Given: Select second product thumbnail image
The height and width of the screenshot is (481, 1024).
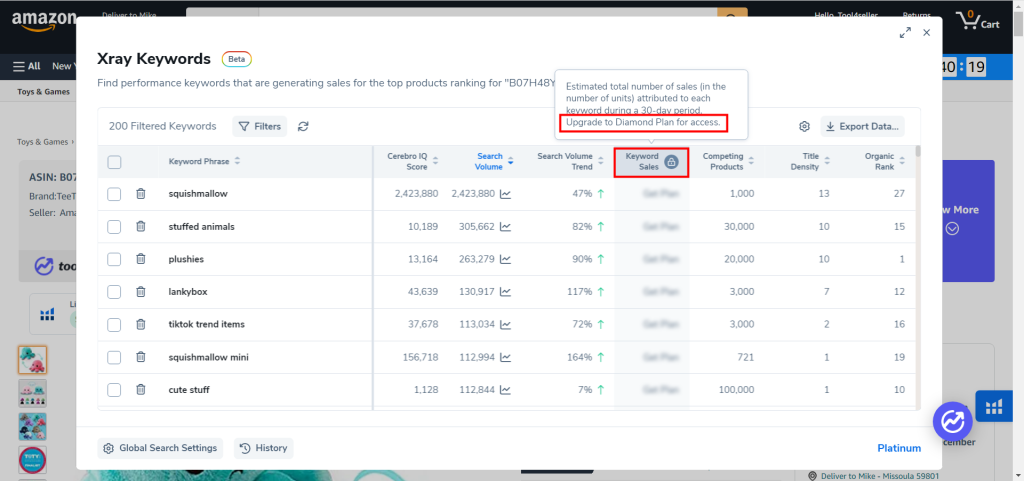Looking at the screenshot, I should click(x=32, y=394).
